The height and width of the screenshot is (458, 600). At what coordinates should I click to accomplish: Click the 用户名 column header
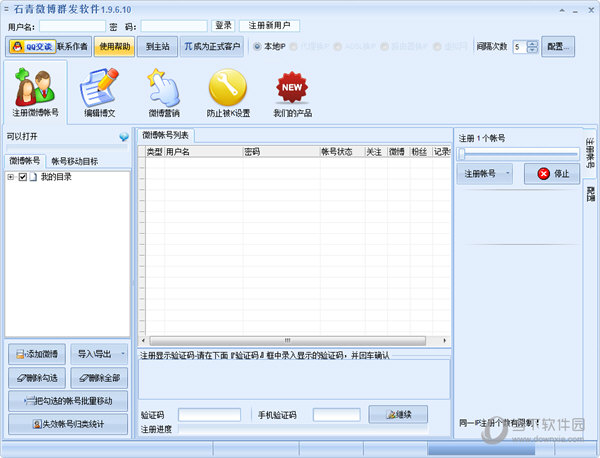[x=204, y=152]
